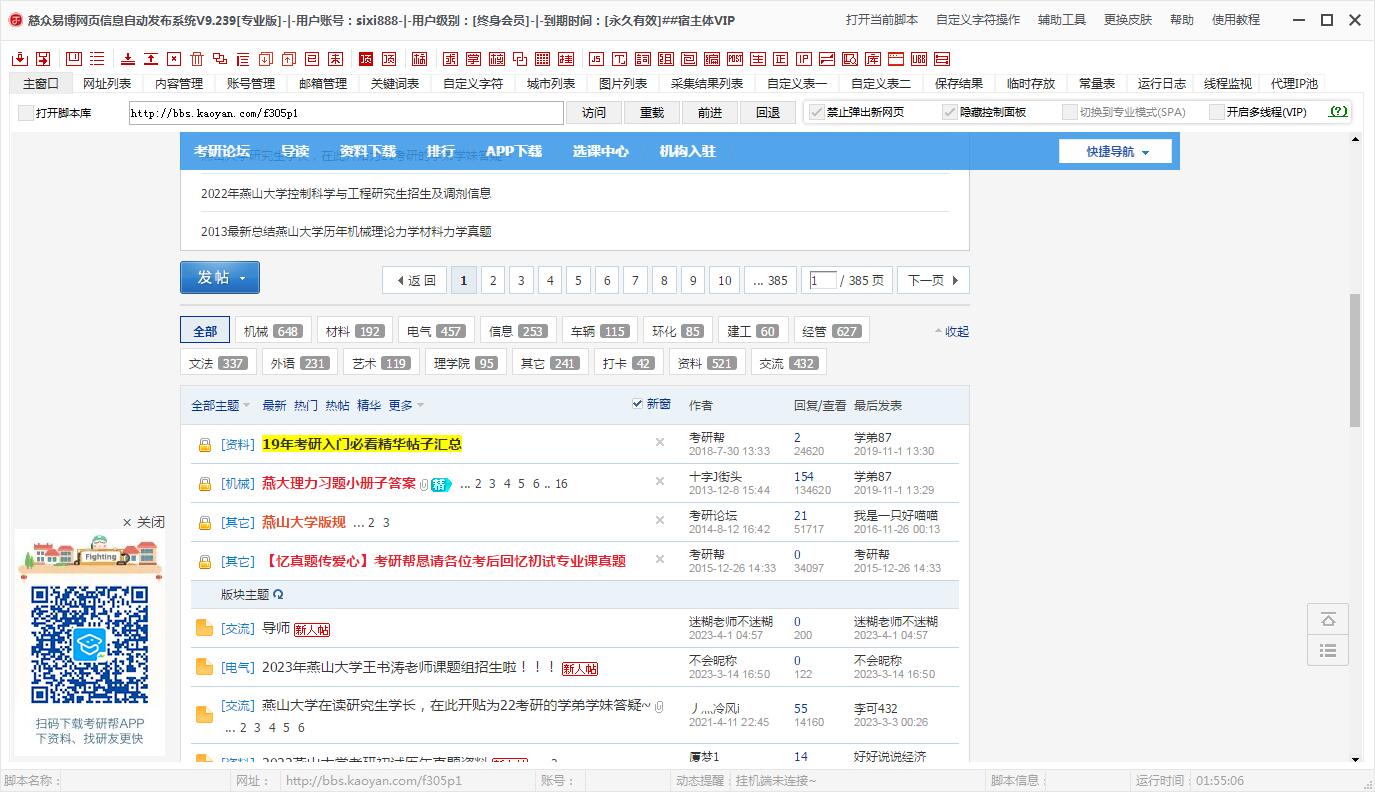Toggle 切换到专业模式(SPA) checkbox
The image size is (1375, 792).
point(1070,112)
